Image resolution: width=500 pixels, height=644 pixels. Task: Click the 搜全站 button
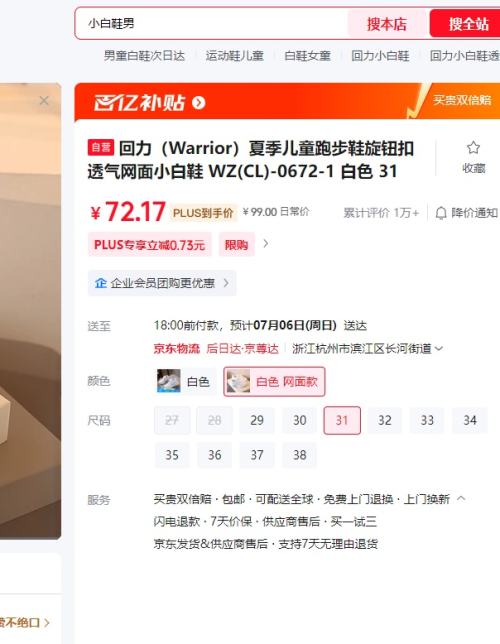click(x=466, y=24)
